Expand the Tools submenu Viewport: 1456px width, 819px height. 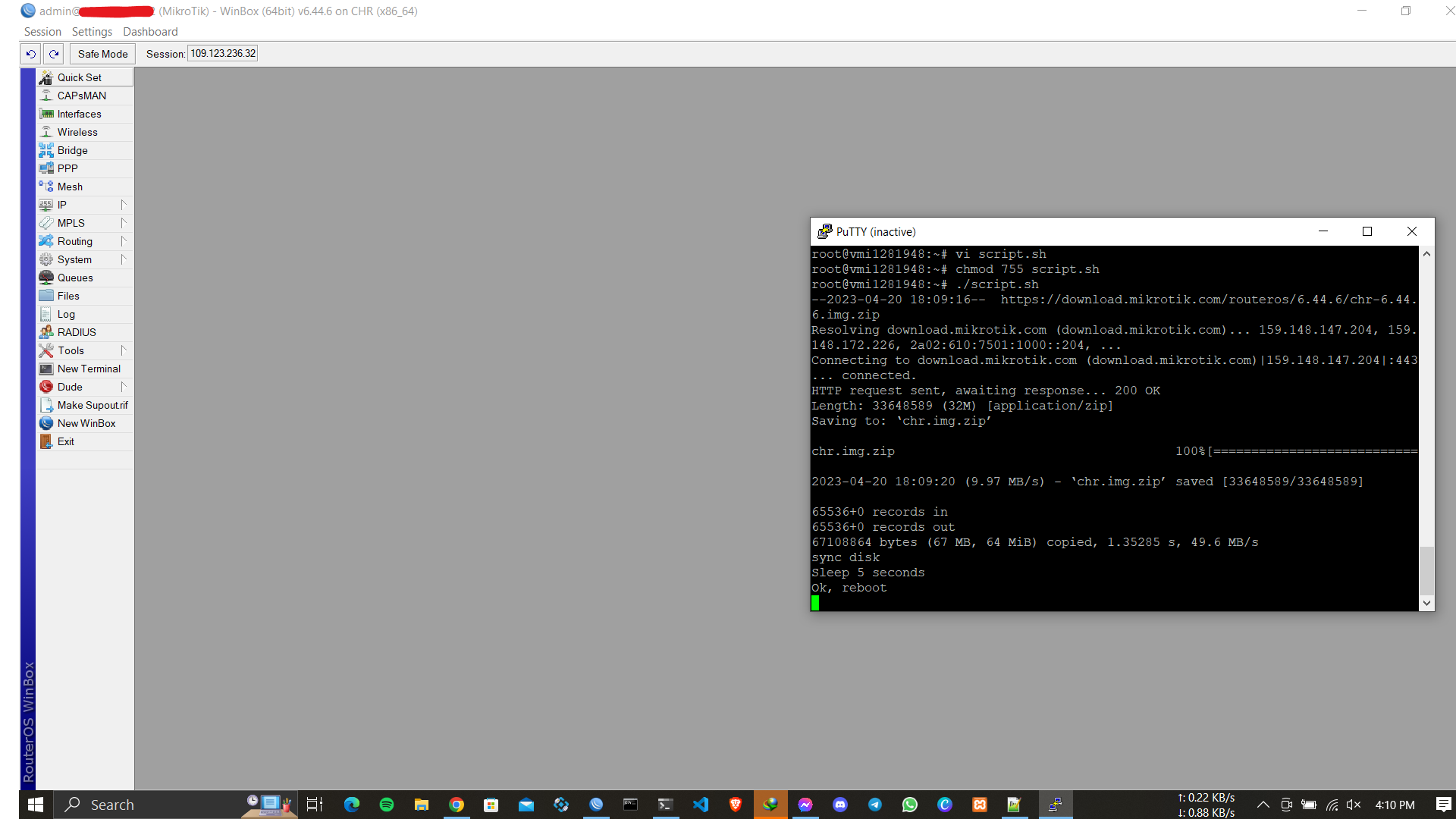123,350
